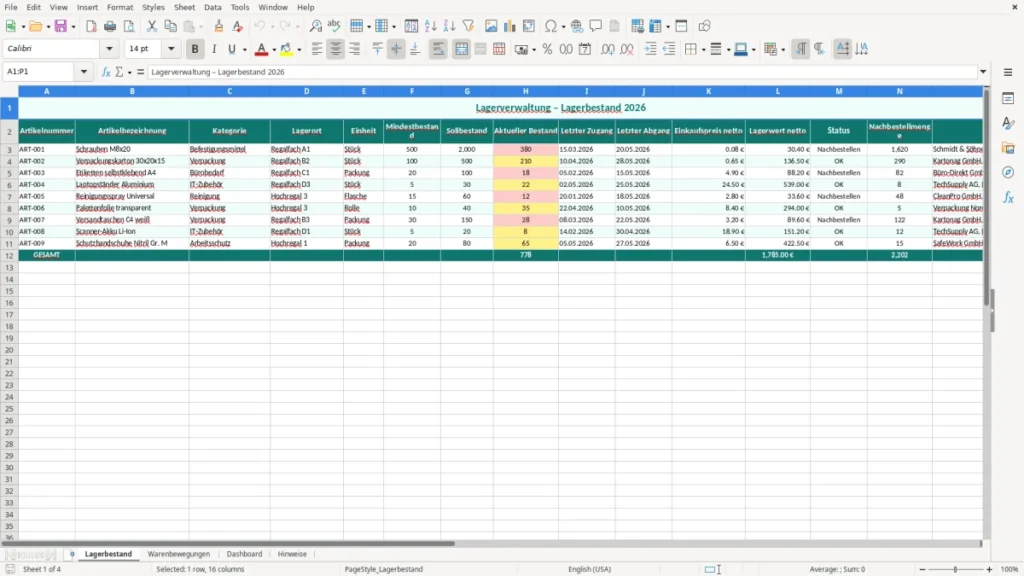Click Freeze Rows and Columns icon

tap(655, 26)
